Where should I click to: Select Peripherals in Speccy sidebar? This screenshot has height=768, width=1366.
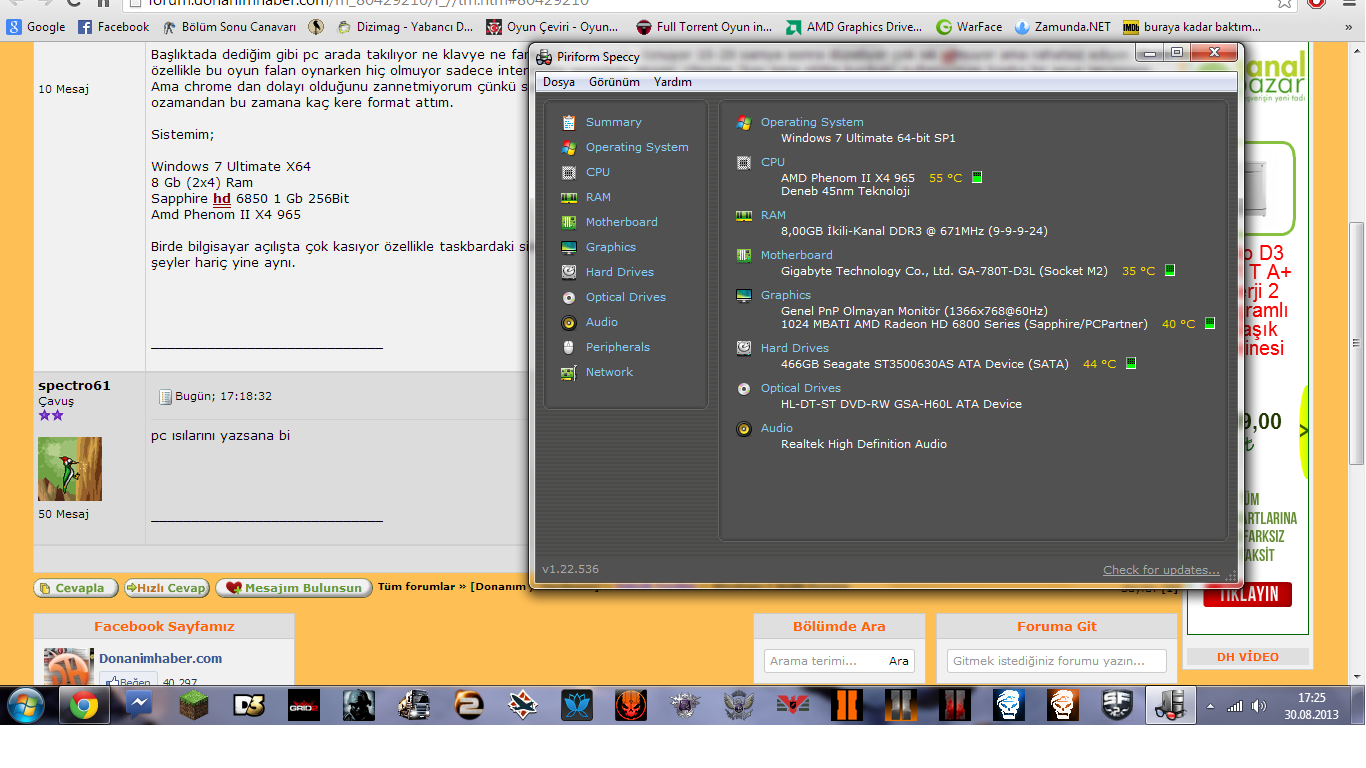[x=617, y=347]
